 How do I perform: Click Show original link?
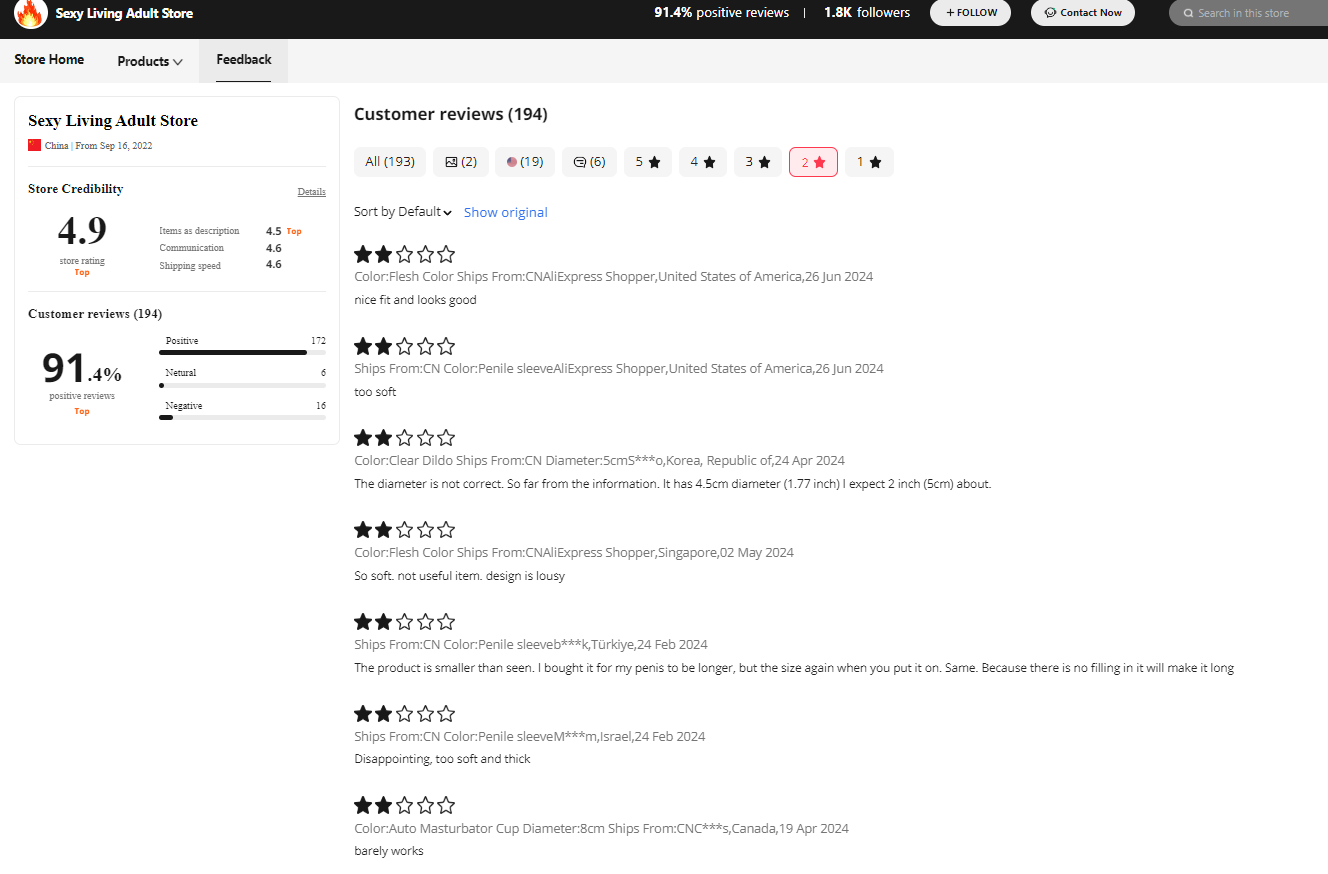point(506,212)
